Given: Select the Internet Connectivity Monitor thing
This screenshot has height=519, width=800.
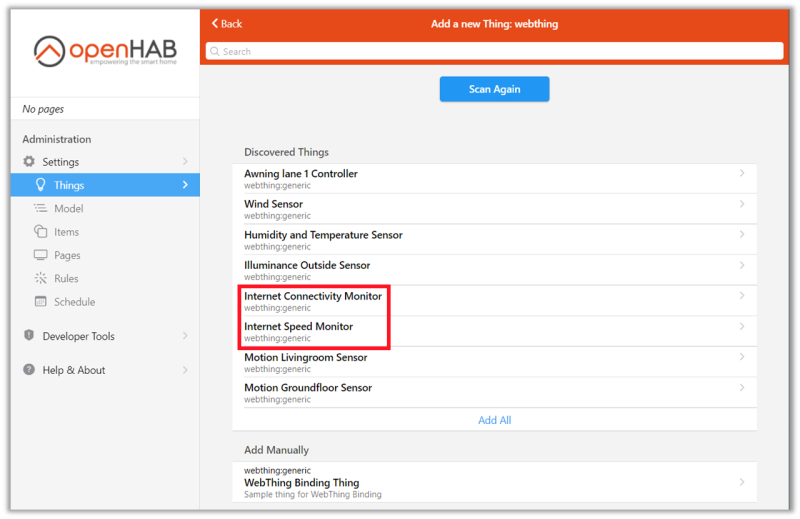Looking at the screenshot, I should pos(313,301).
